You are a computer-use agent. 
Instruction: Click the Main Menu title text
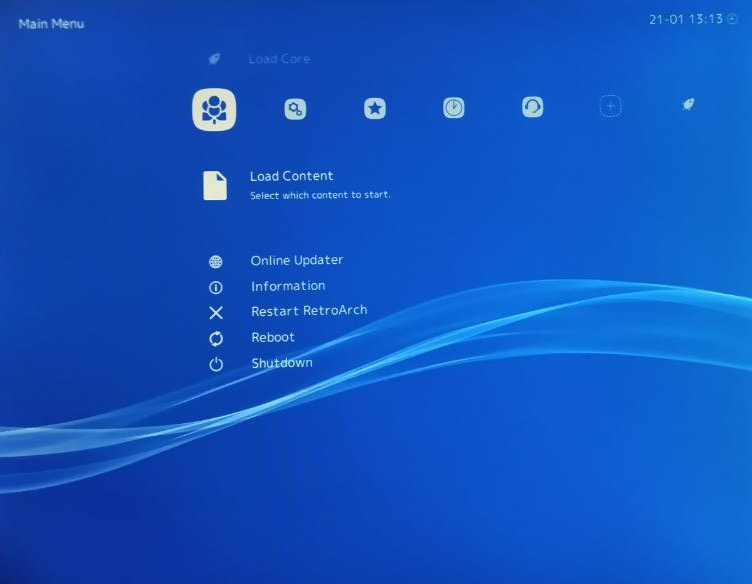(51, 23)
